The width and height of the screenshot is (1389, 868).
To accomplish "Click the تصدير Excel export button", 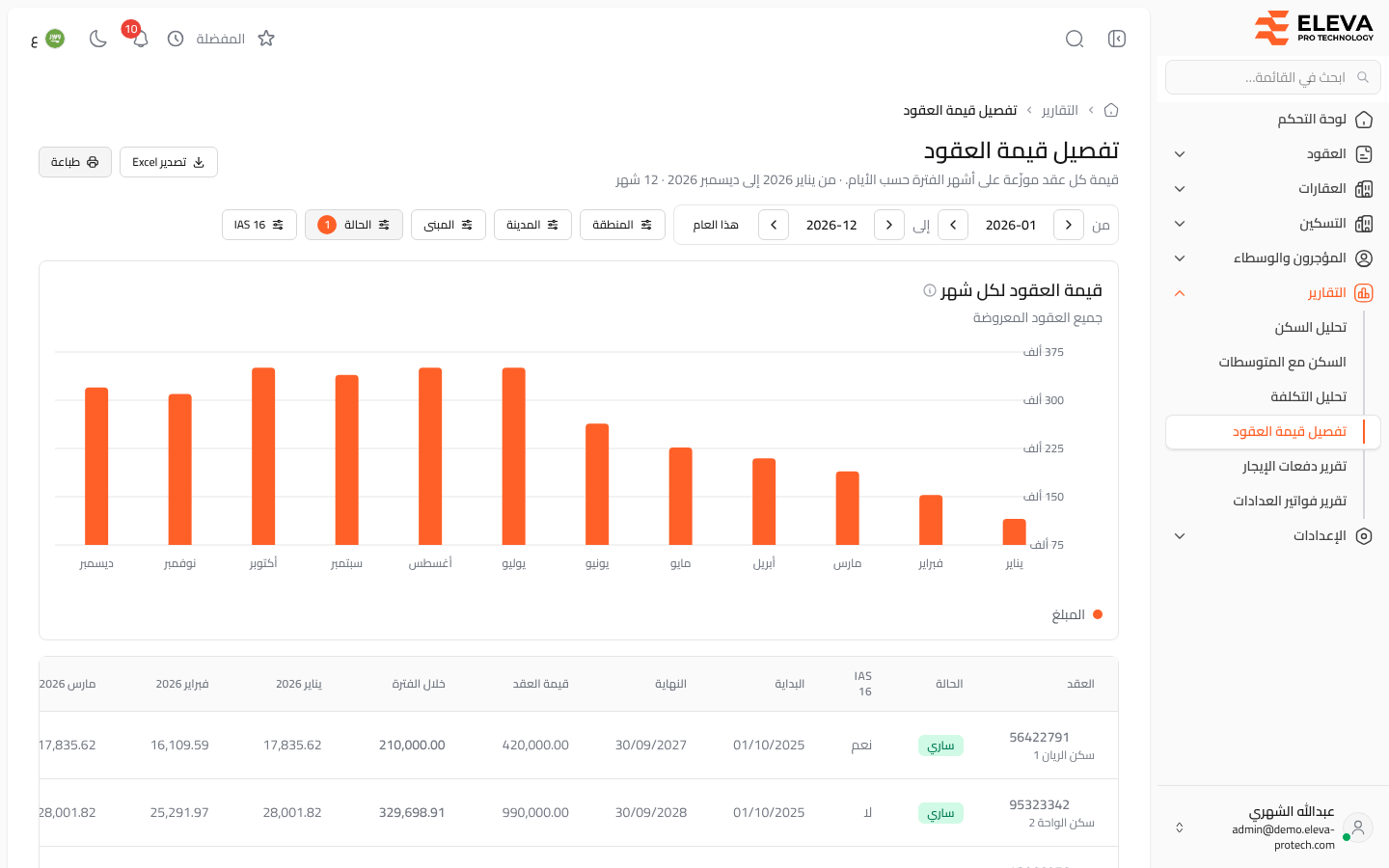I will point(169,162).
